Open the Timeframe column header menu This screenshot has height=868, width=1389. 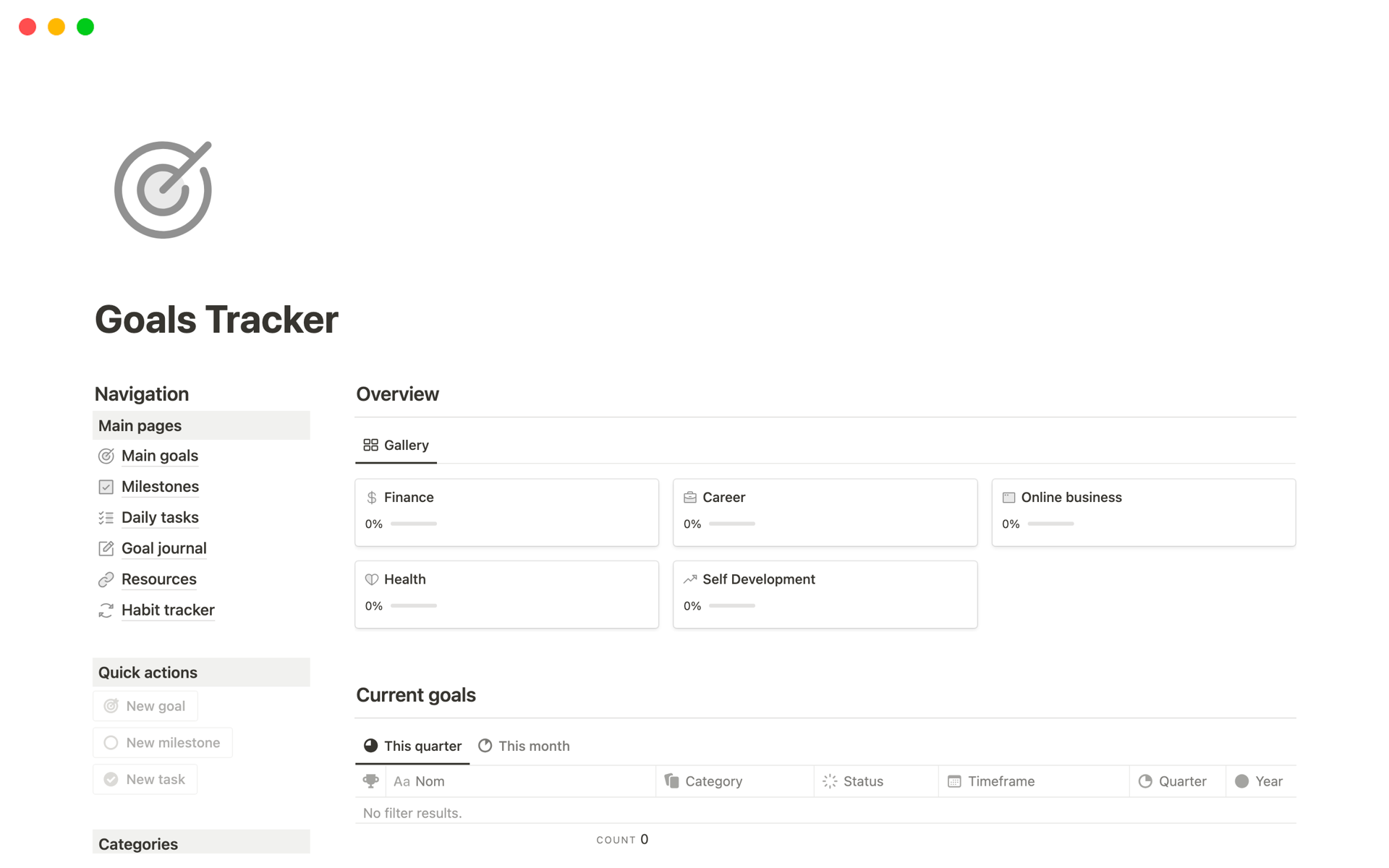click(x=1001, y=781)
